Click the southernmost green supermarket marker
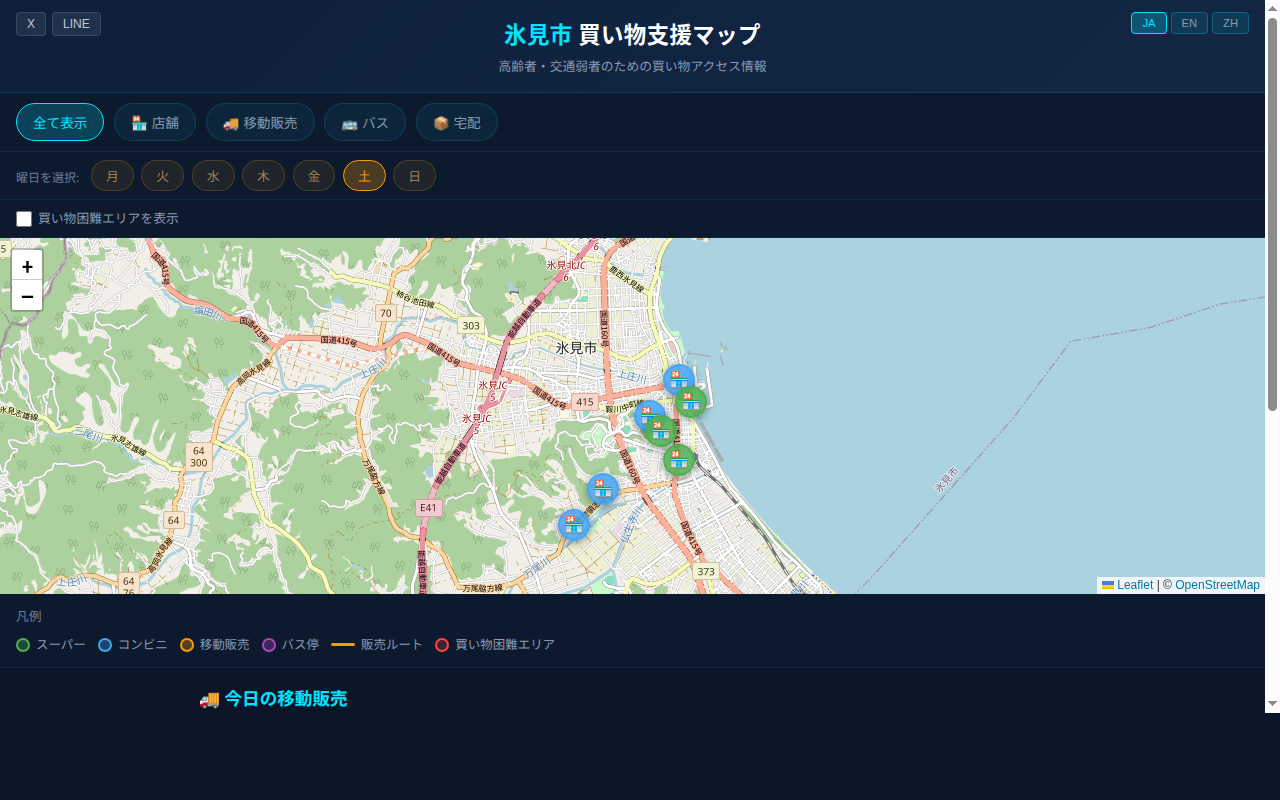 click(x=678, y=459)
